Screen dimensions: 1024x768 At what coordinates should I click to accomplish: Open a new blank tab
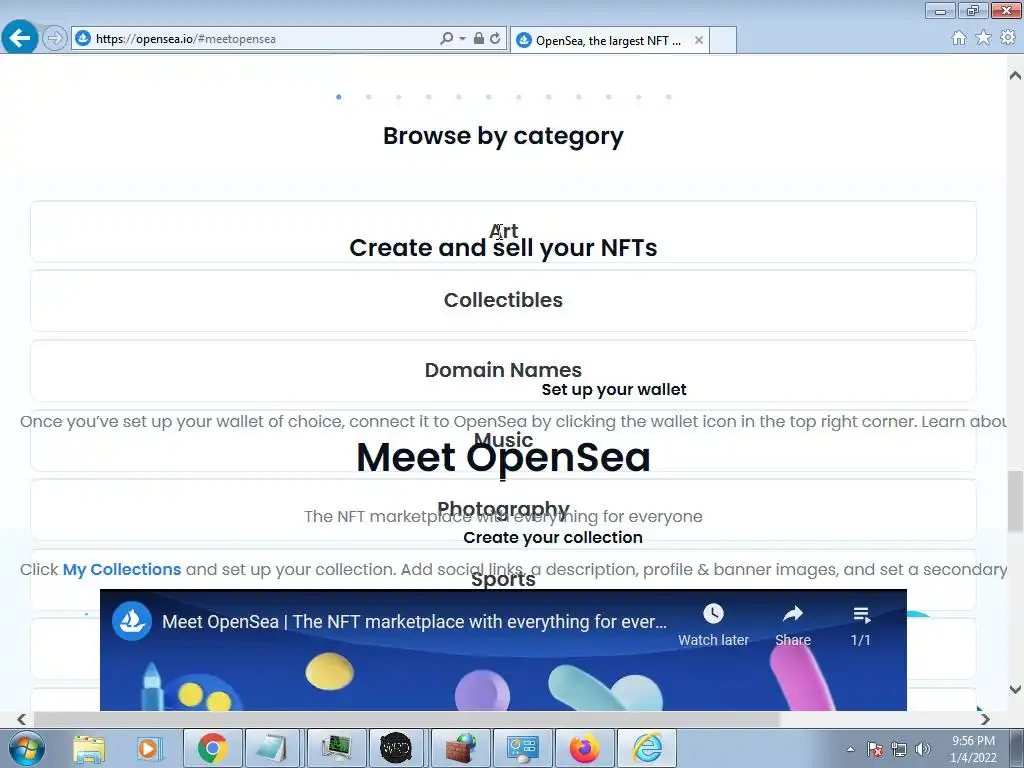pyautogui.click(x=723, y=40)
